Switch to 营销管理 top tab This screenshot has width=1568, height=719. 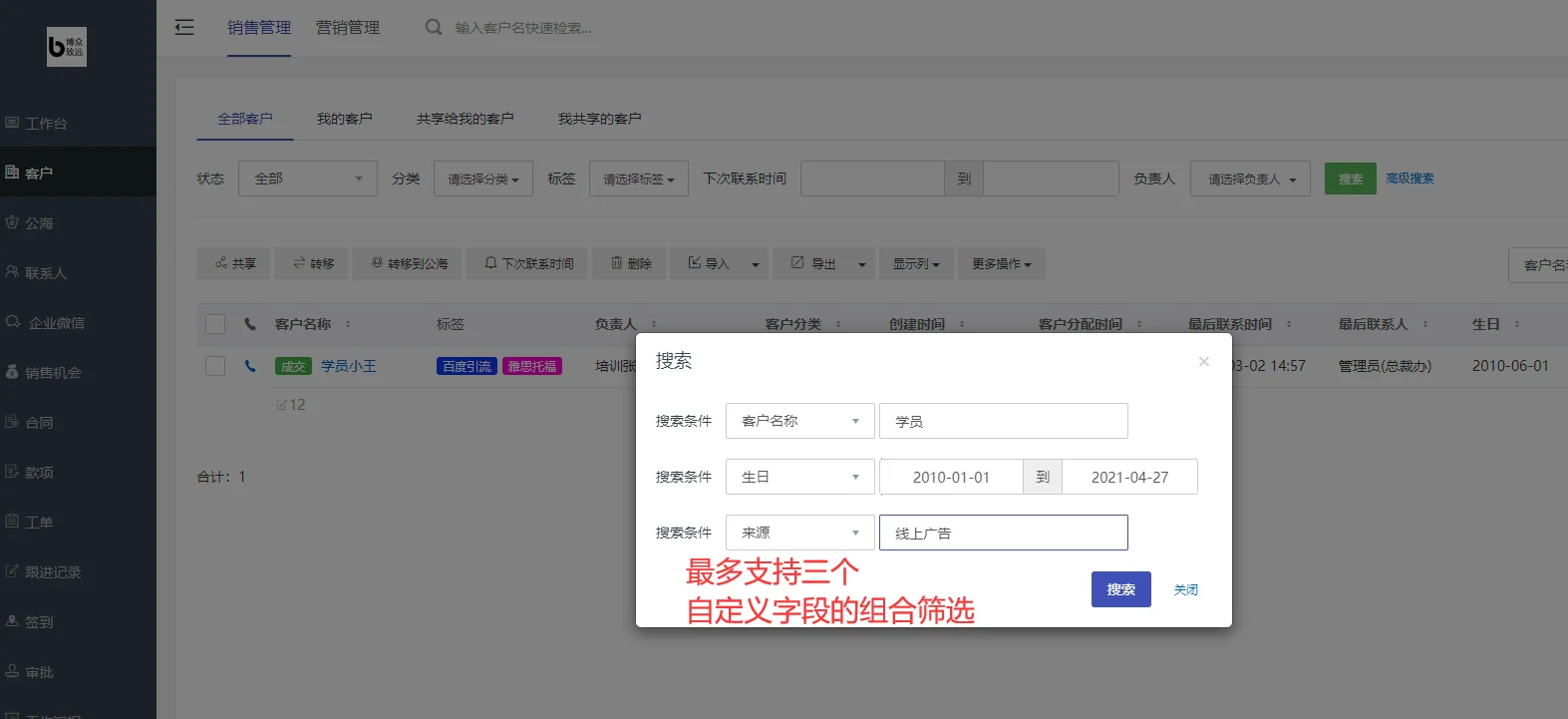(x=348, y=28)
